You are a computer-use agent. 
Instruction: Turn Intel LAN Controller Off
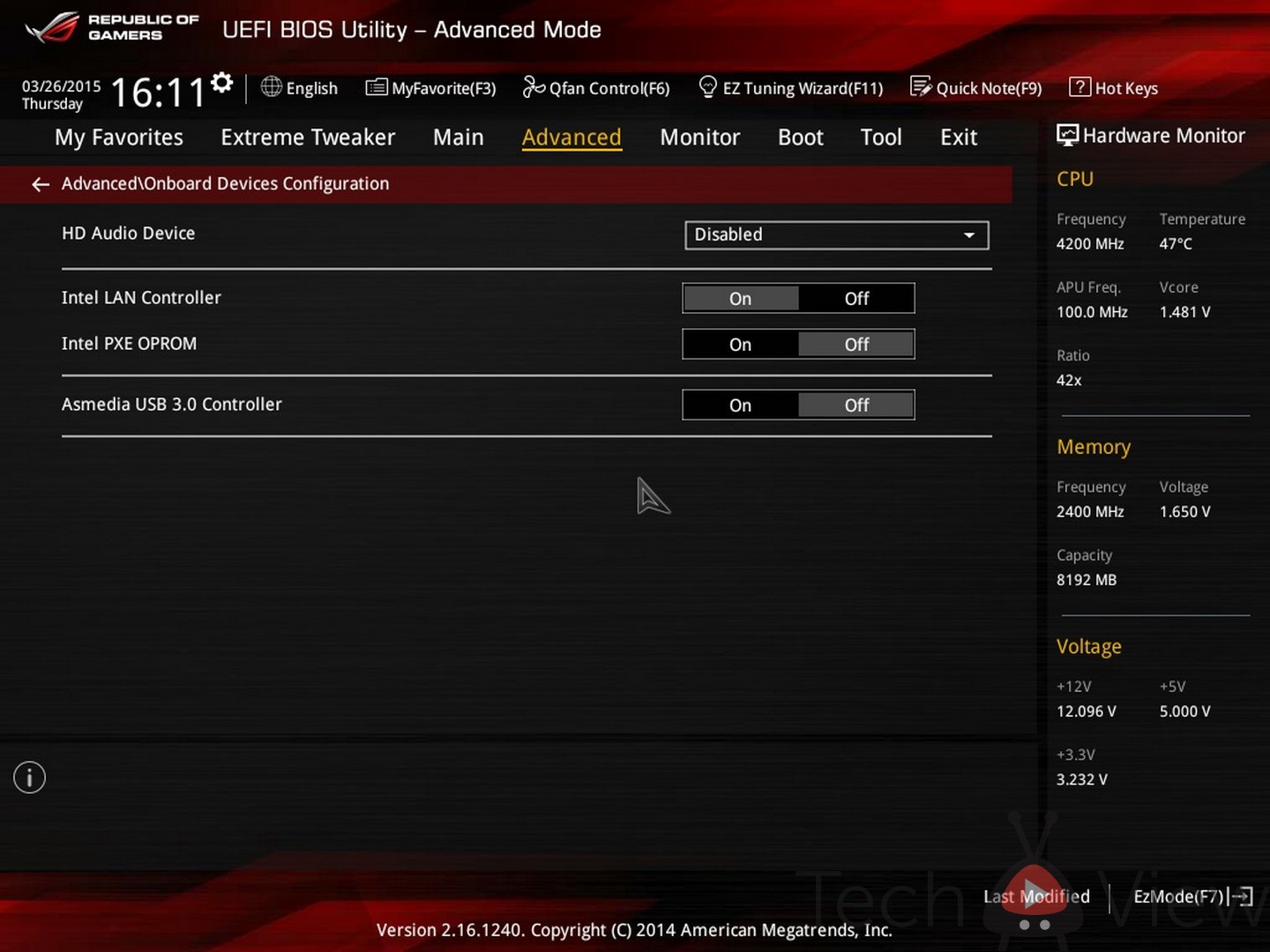856,299
